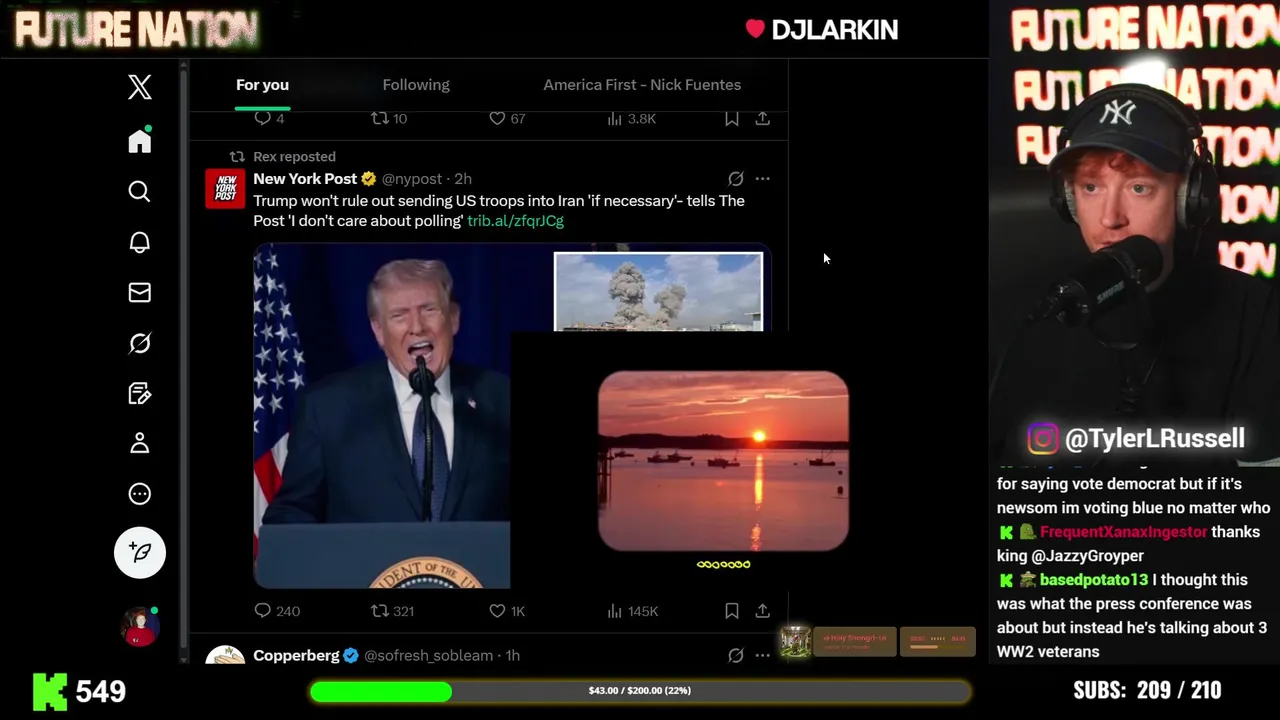Open Messages envelope in the sidebar
This screenshot has height=720, width=1280.
pyautogui.click(x=139, y=292)
